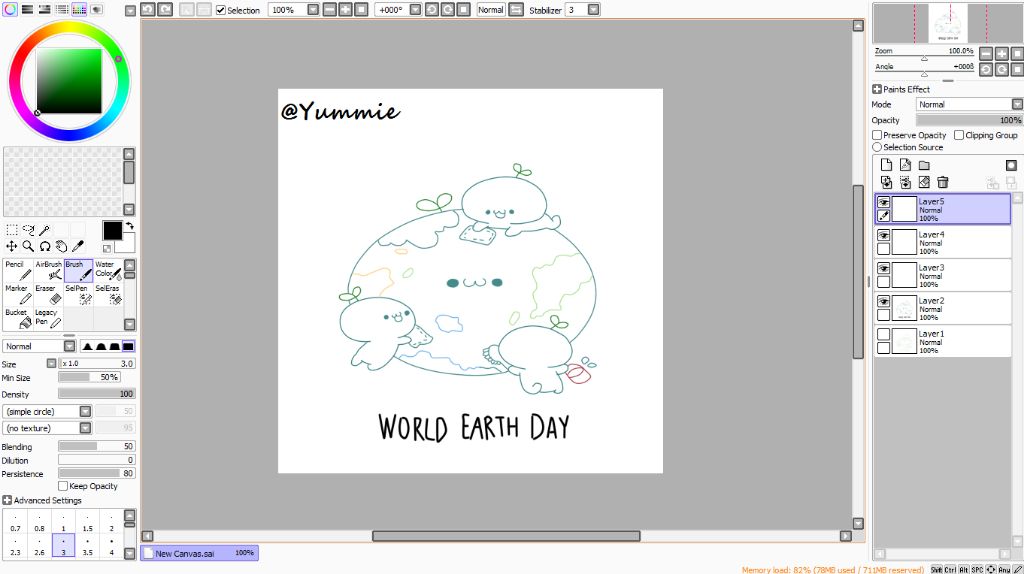This screenshot has height=574, width=1024.
Task: Transfer the layer down
Action: coord(886,182)
